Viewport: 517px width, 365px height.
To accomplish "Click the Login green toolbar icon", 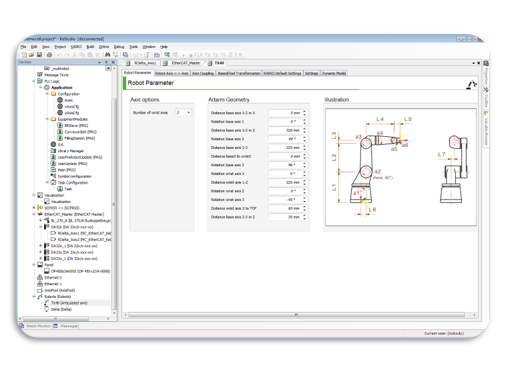I will click(x=167, y=54).
